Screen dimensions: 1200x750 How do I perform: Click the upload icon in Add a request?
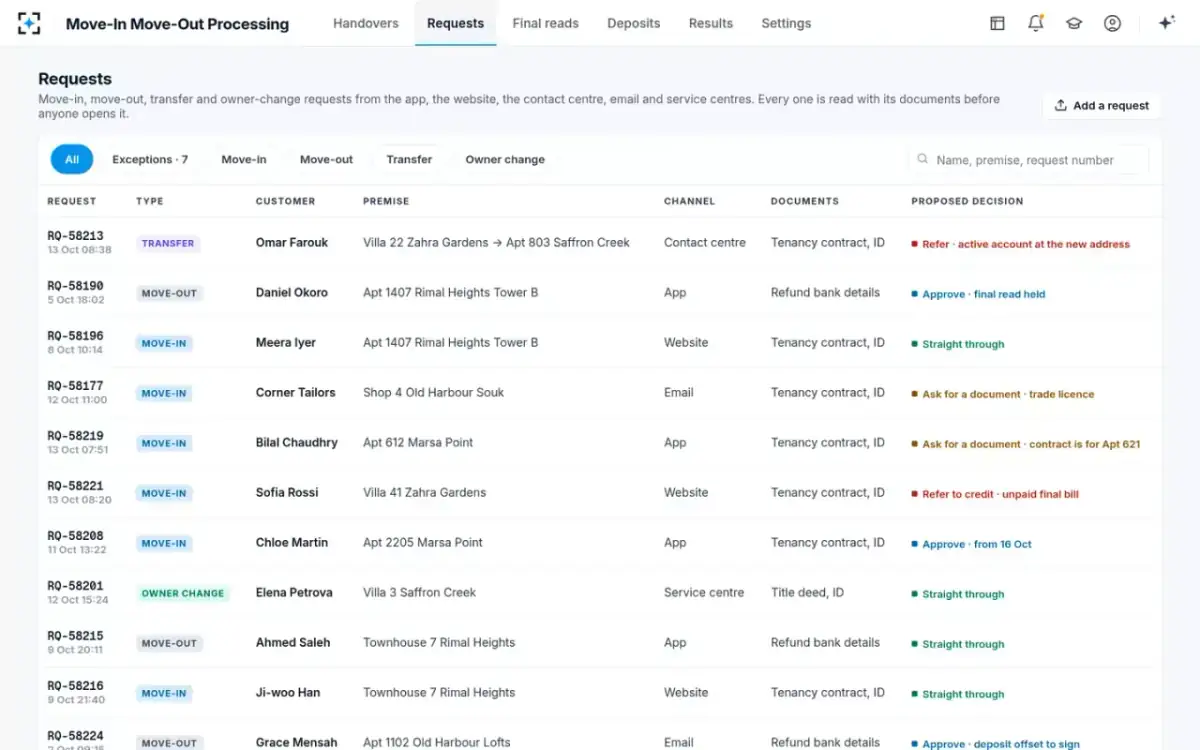pyautogui.click(x=1060, y=105)
